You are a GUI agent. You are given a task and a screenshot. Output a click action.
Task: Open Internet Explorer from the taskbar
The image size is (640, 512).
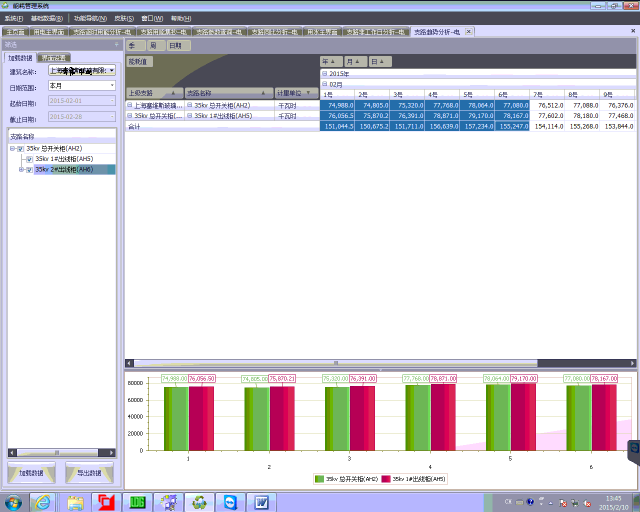click(46, 501)
